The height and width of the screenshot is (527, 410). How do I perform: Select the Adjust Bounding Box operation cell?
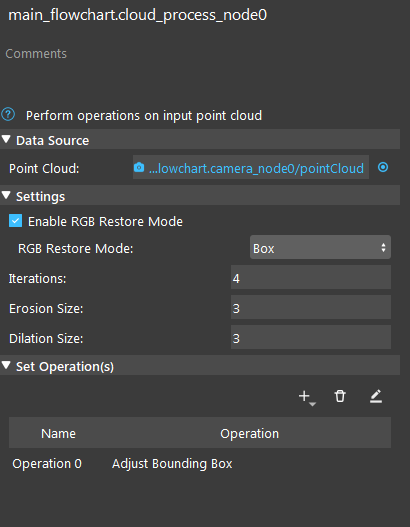172,464
